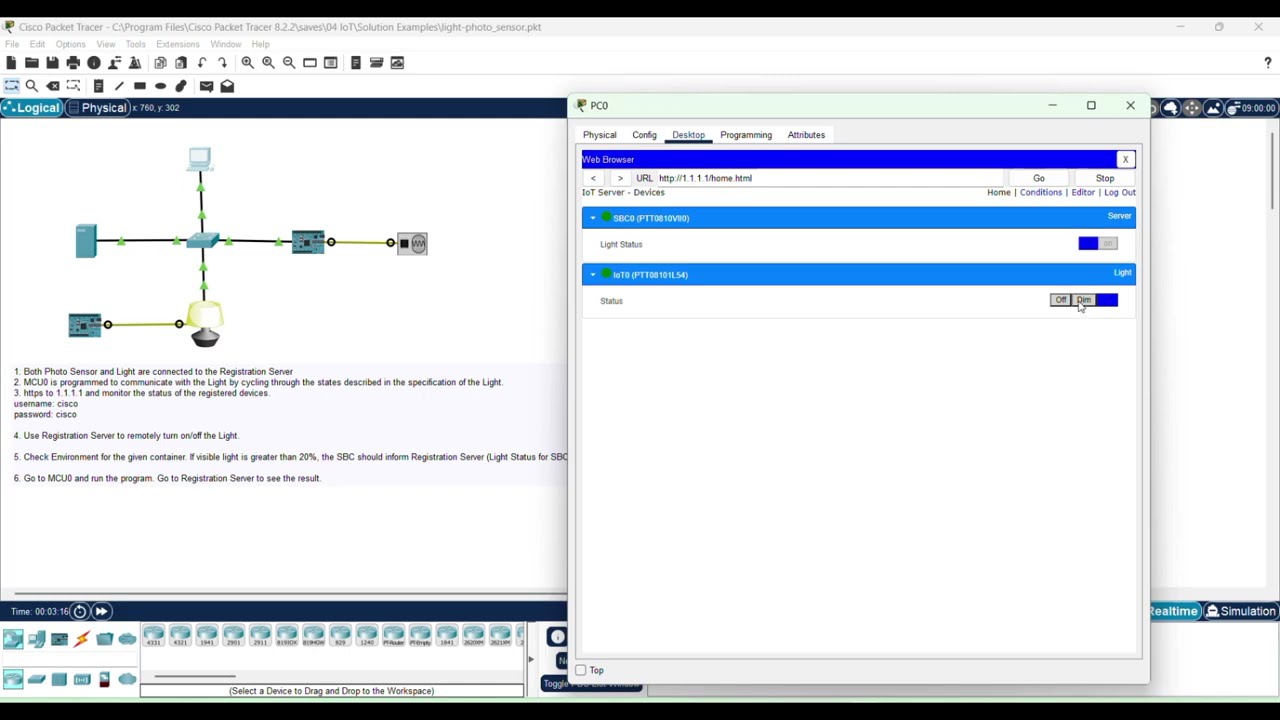This screenshot has height=720, width=1280.
Task: Add a simple PDU envelope
Action: point(206,86)
